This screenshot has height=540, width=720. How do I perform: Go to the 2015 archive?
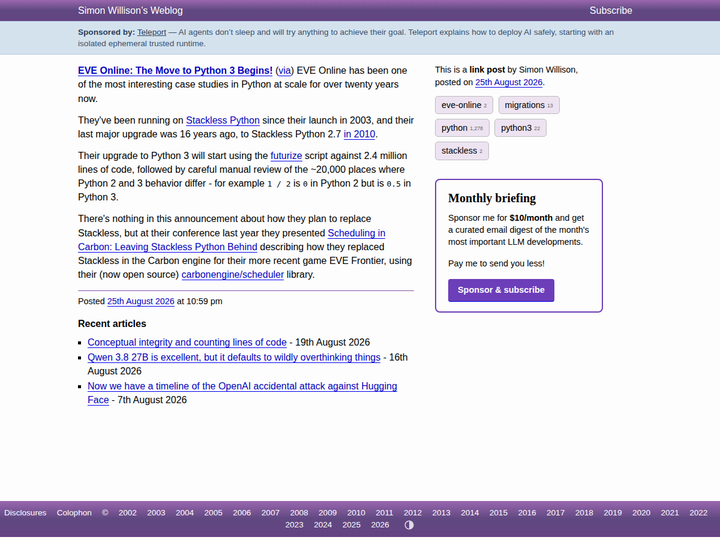[498, 513]
